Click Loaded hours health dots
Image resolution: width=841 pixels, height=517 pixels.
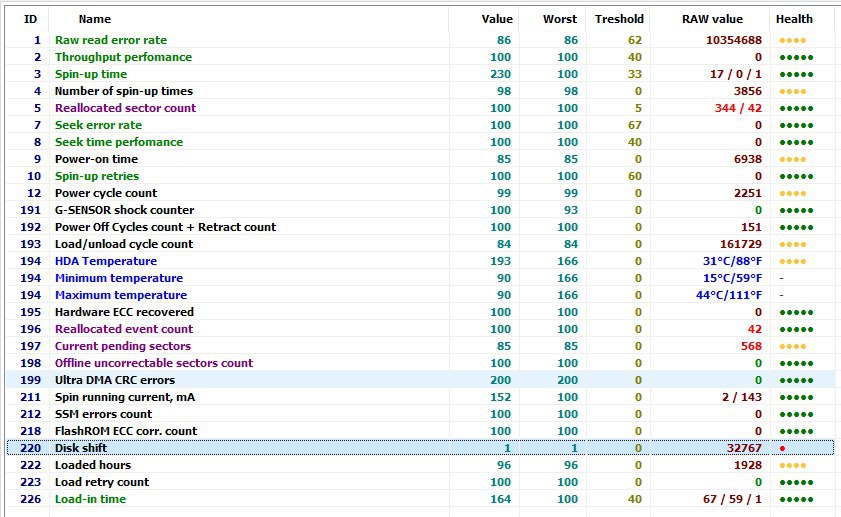793,465
